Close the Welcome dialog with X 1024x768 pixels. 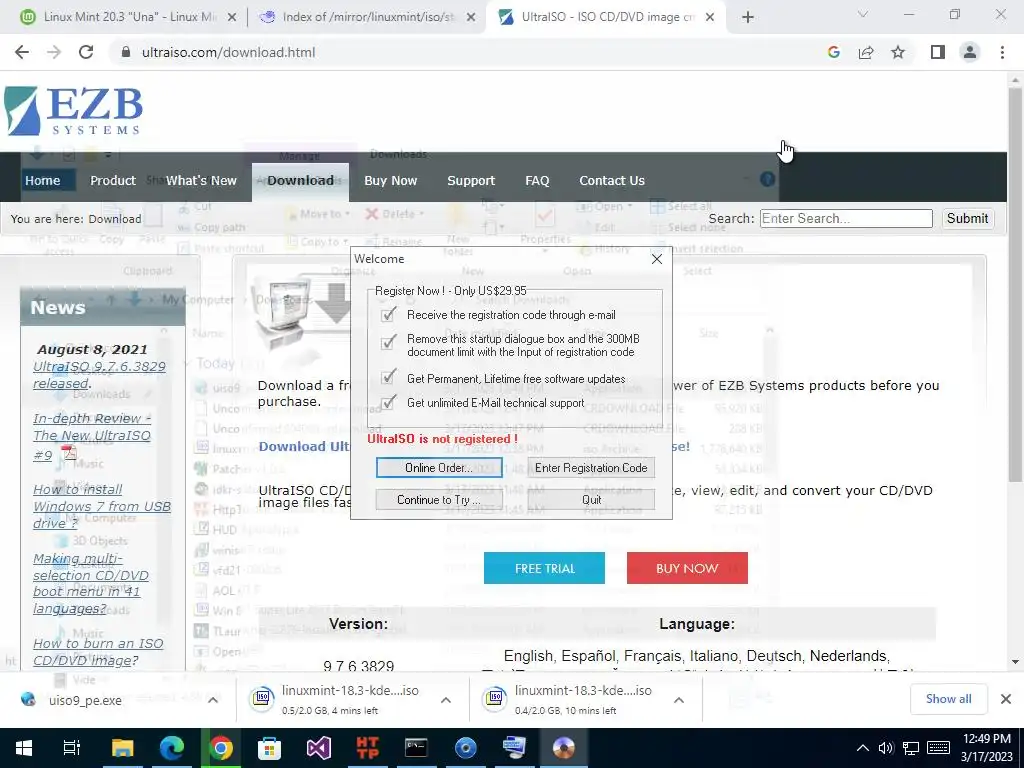pyautogui.click(x=657, y=259)
